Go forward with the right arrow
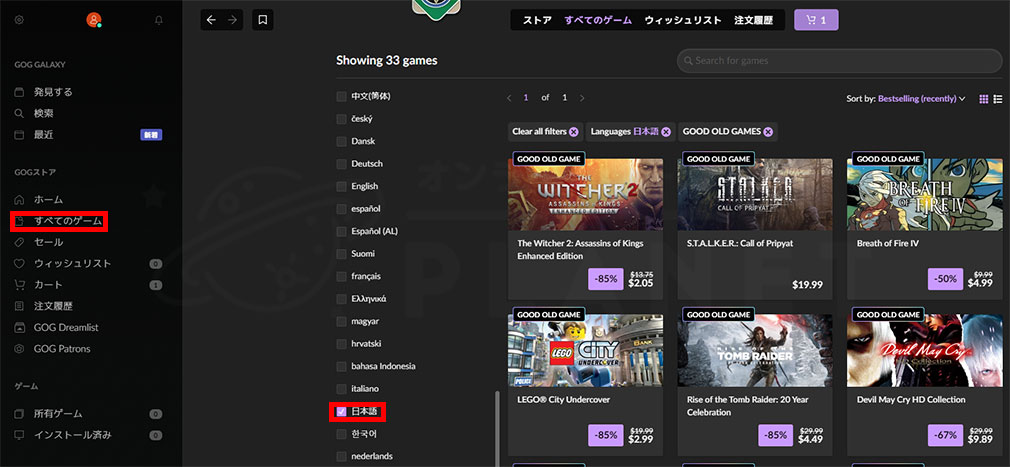1010x467 pixels. click(x=233, y=20)
